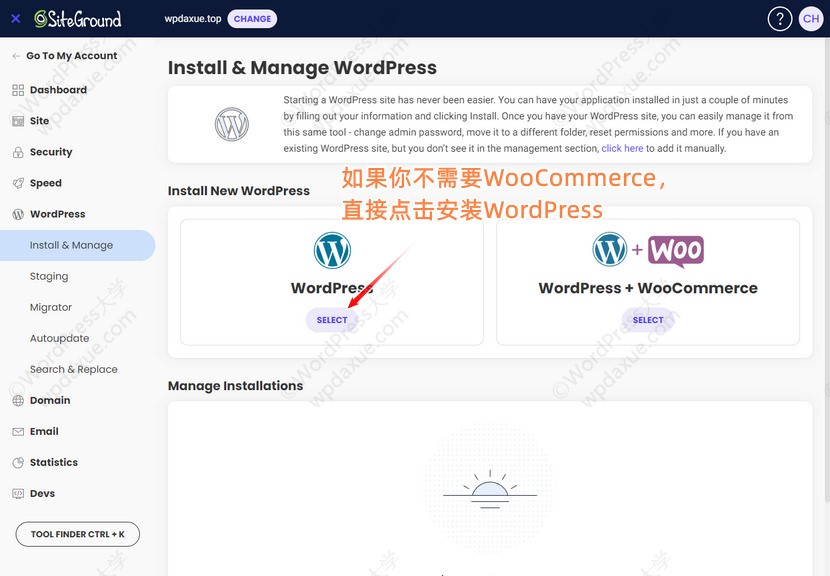This screenshot has width=830, height=576.
Task: Expand the Site menu item
Action: click(40, 121)
